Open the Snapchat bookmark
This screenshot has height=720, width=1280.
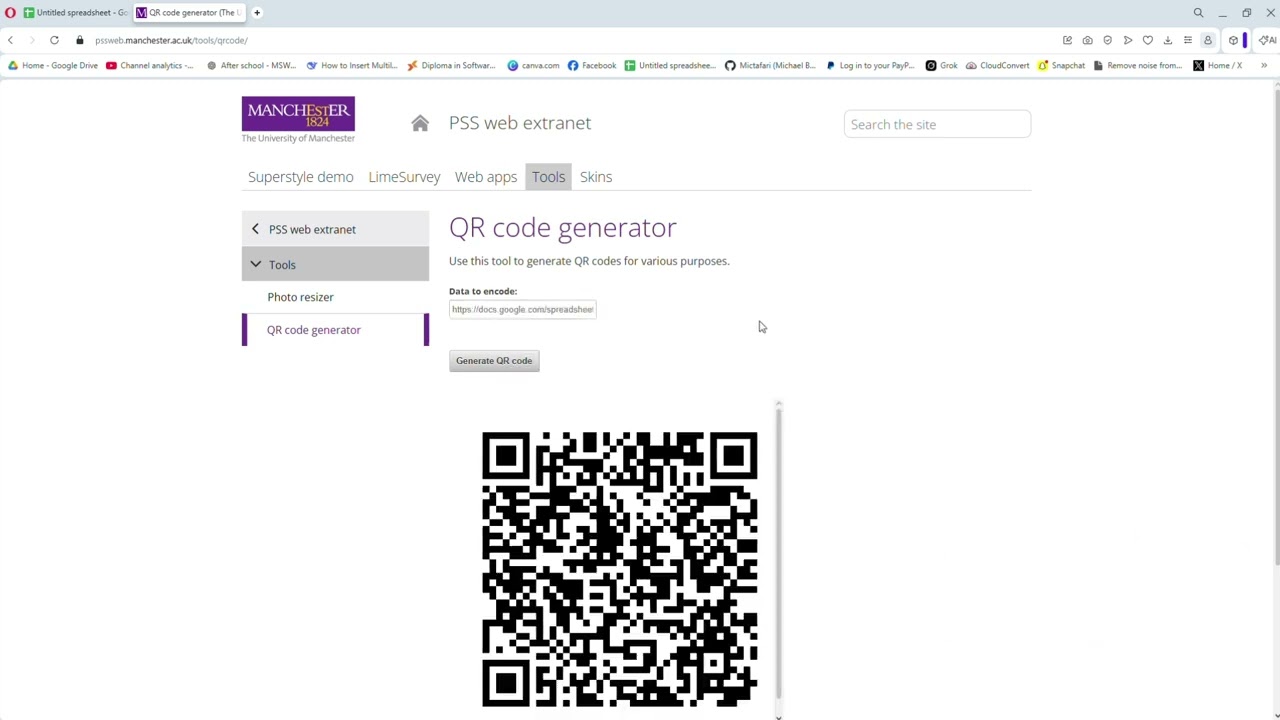pos(1061,66)
